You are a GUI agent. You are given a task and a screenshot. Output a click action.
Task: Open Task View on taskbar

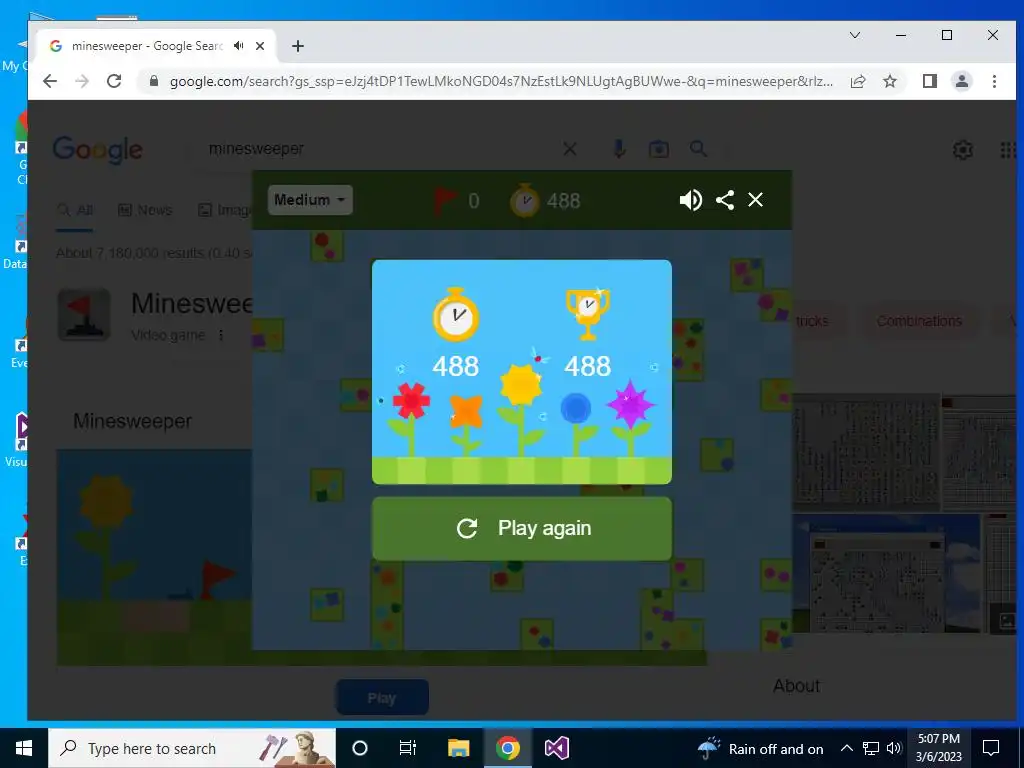[408, 748]
